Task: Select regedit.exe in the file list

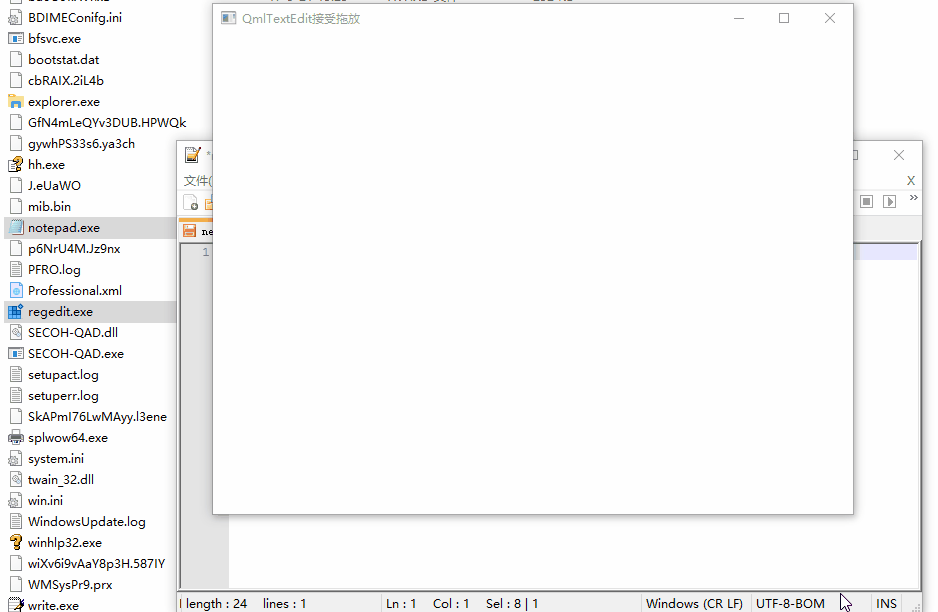Action: point(60,312)
